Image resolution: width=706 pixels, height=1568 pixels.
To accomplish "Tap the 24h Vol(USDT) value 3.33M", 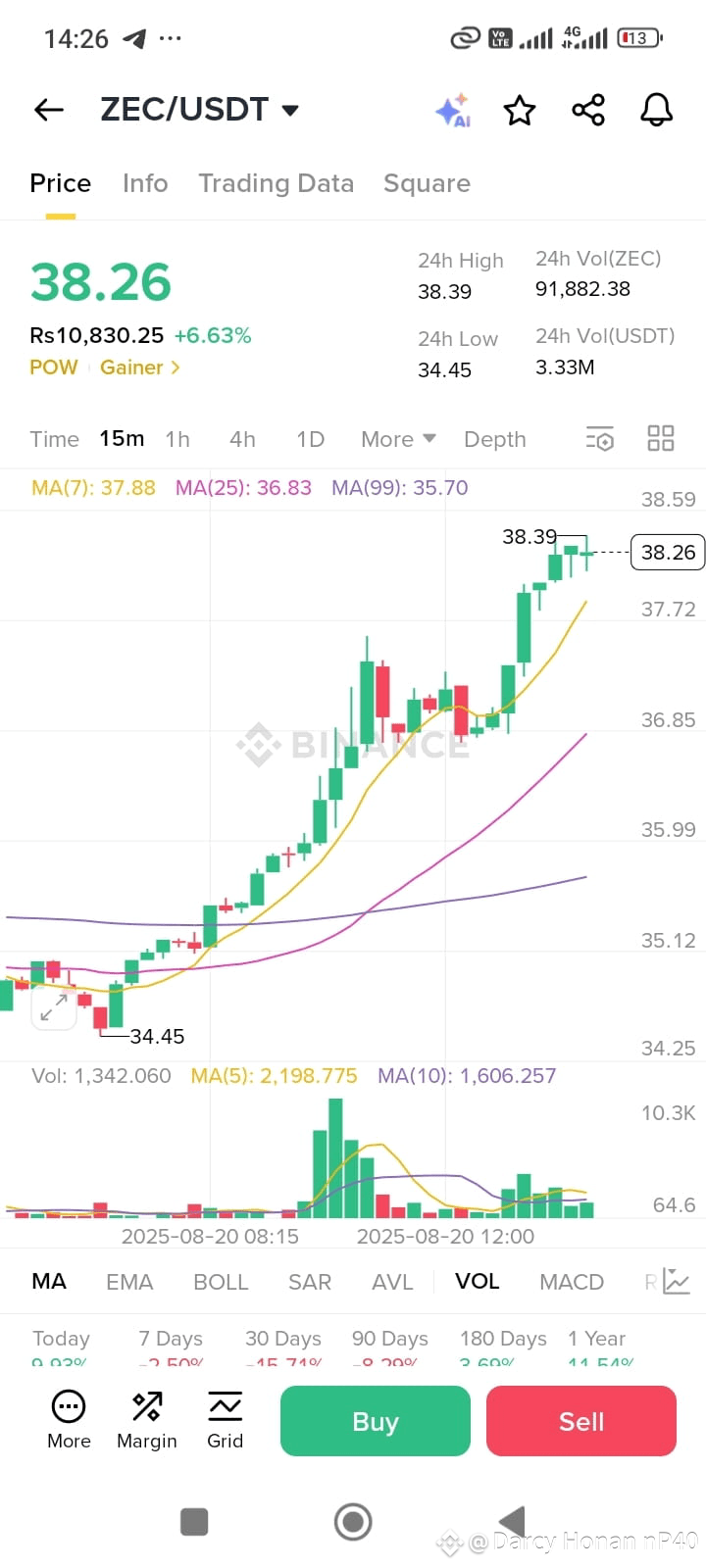I will pos(565,367).
